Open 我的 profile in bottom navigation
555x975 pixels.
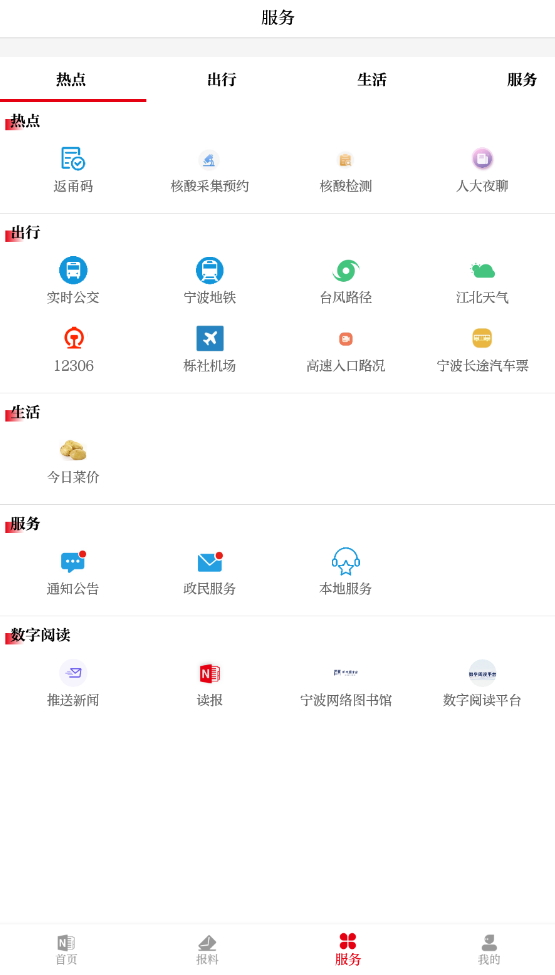[x=488, y=950]
